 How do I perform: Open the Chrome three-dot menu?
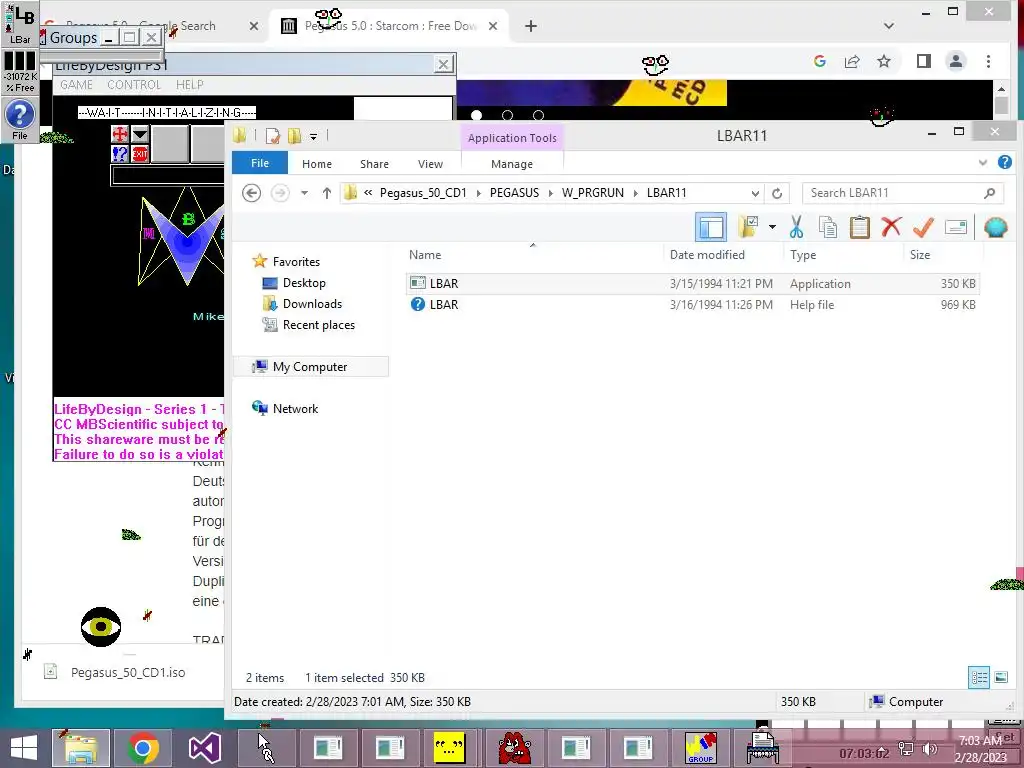(988, 61)
